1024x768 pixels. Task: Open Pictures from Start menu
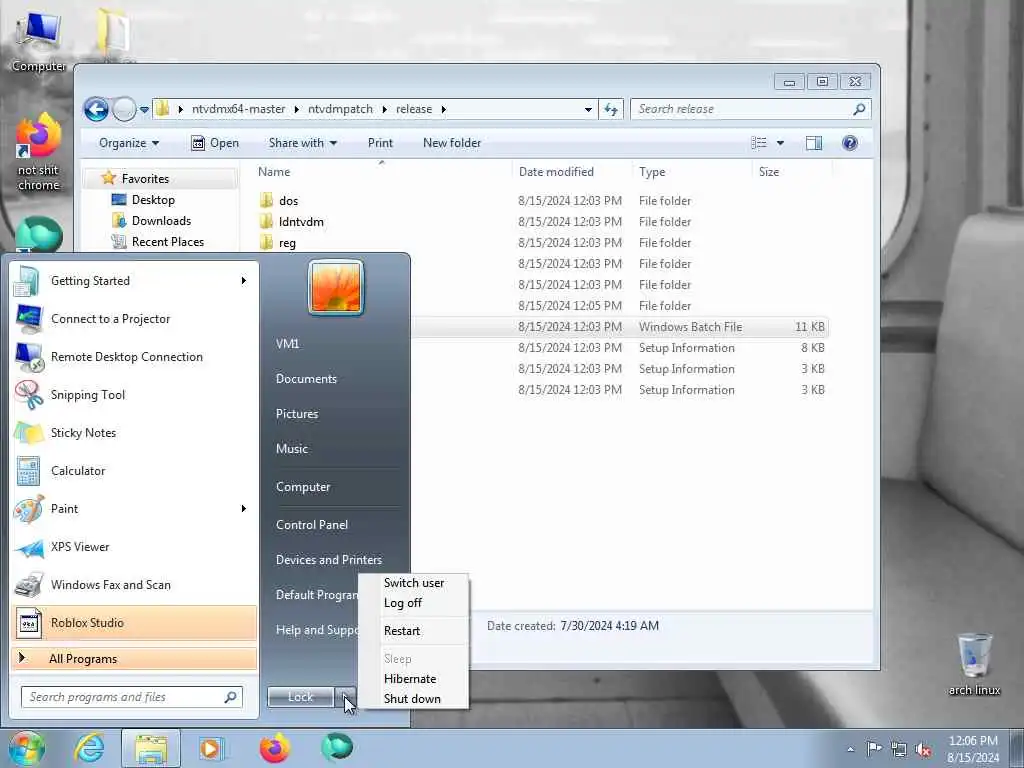(297, 414)
